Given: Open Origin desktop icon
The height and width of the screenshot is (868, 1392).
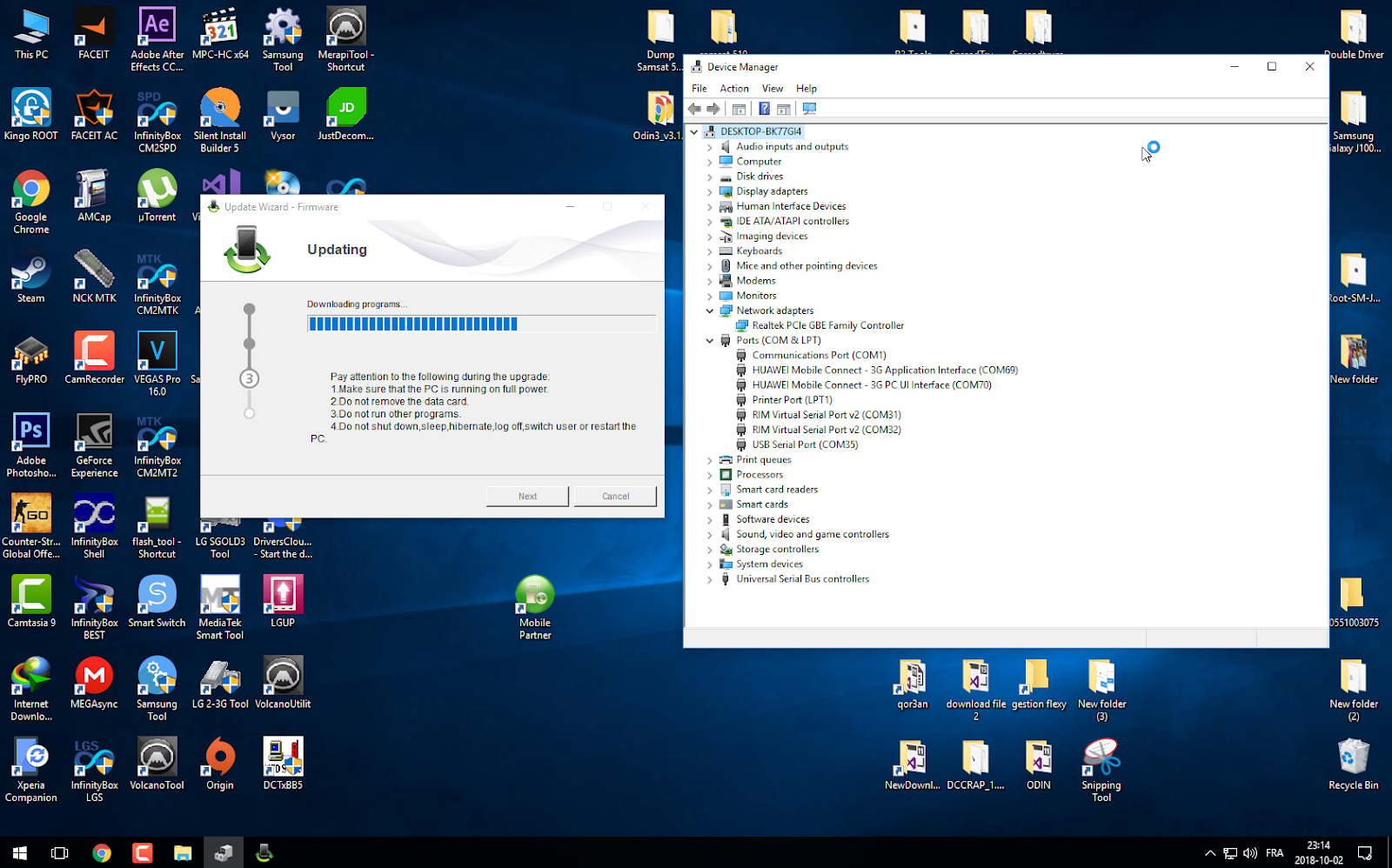Looking at the screenshot, I should click(x=220, y=765).
